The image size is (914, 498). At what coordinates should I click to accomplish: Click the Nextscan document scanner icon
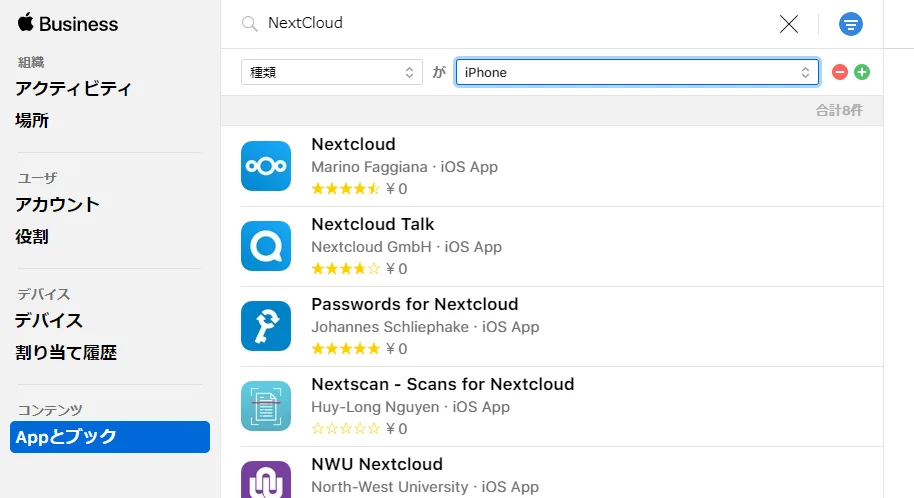pyautogui.click(x=266, y=406)
